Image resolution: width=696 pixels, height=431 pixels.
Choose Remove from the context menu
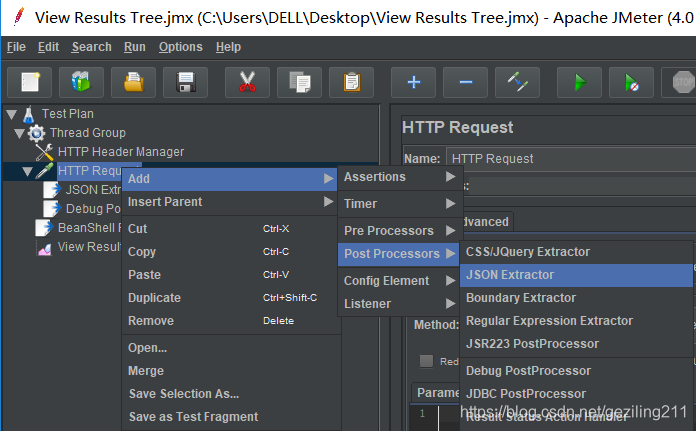click(x=231, y=321)
